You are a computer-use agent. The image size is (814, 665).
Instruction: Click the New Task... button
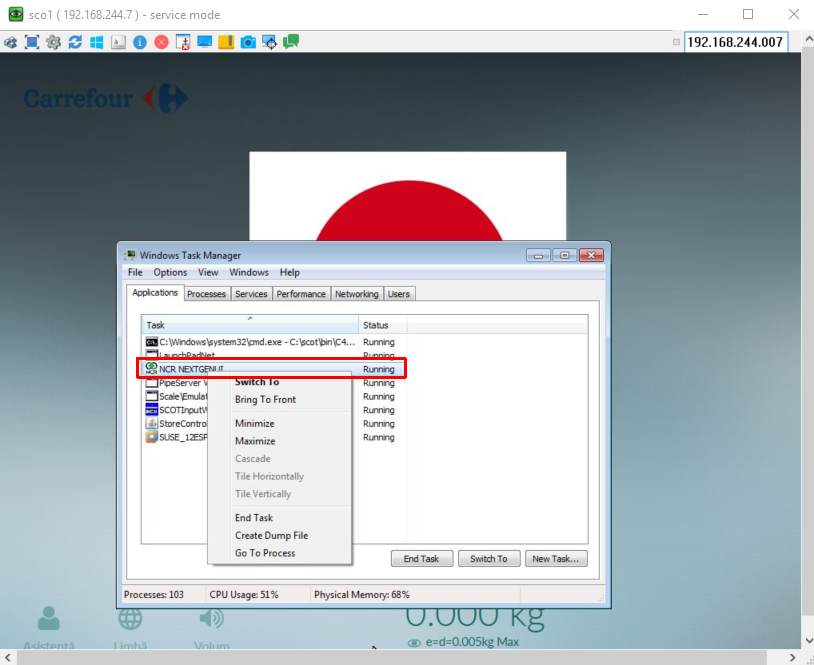coord(556,559)
